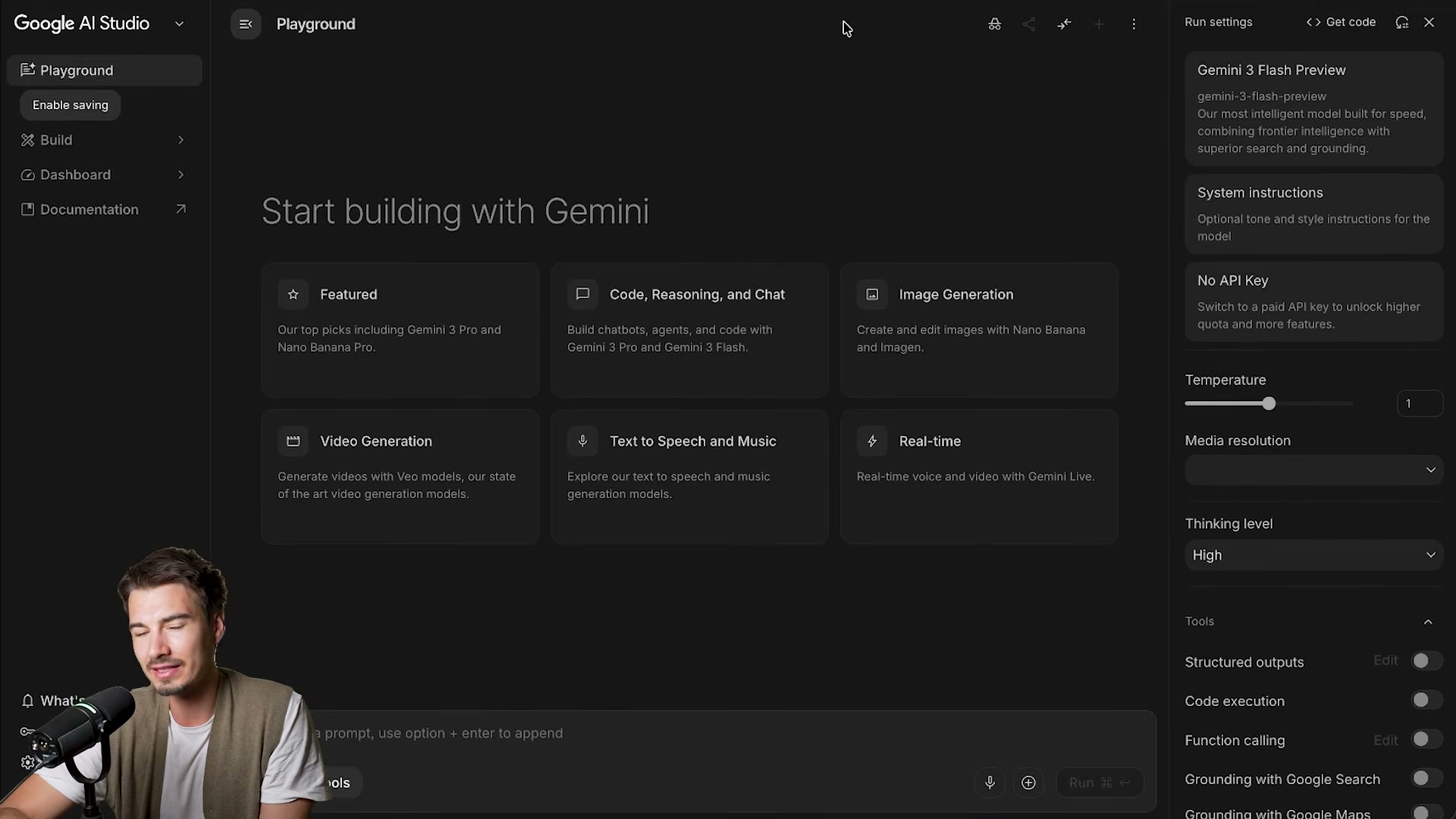The width and height of the screenshot is (1456, 819).
Task: Toggle the Structured outputs switch
Action: tap(1426, 661)
